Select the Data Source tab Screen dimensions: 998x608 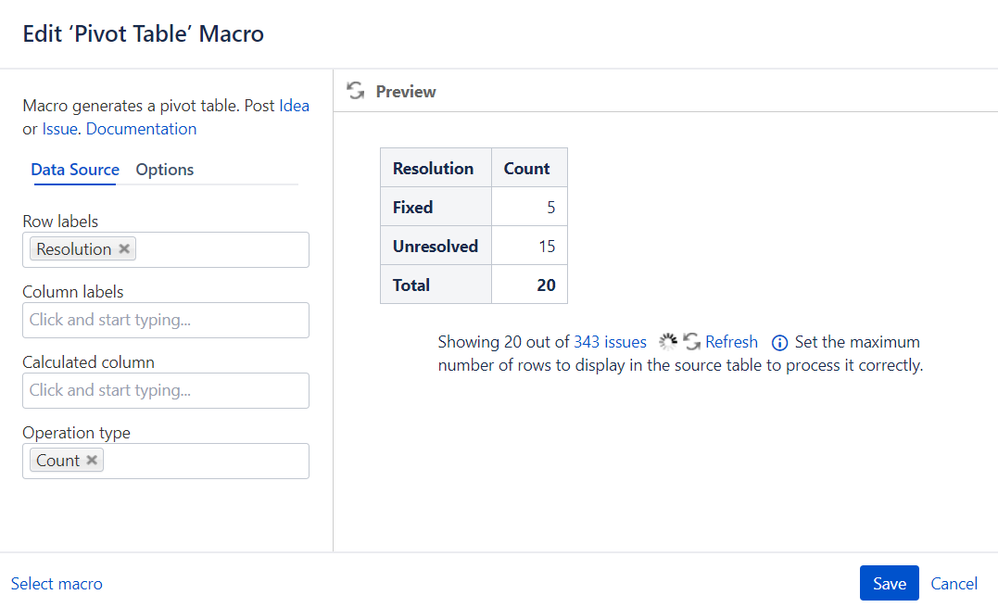[x=75, y=169]
